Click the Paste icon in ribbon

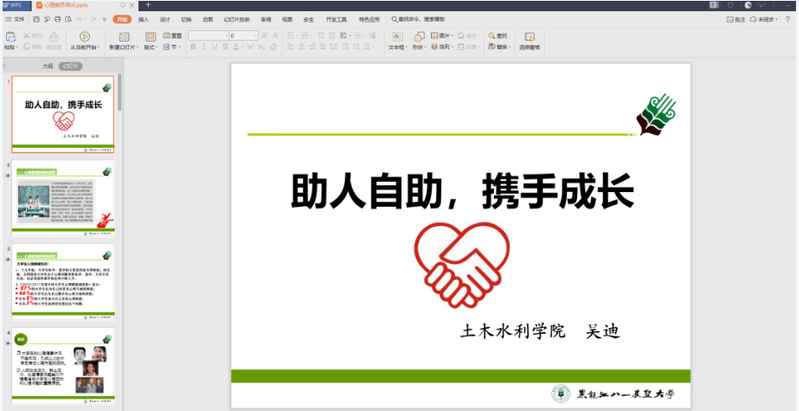[x=9, y=36]
